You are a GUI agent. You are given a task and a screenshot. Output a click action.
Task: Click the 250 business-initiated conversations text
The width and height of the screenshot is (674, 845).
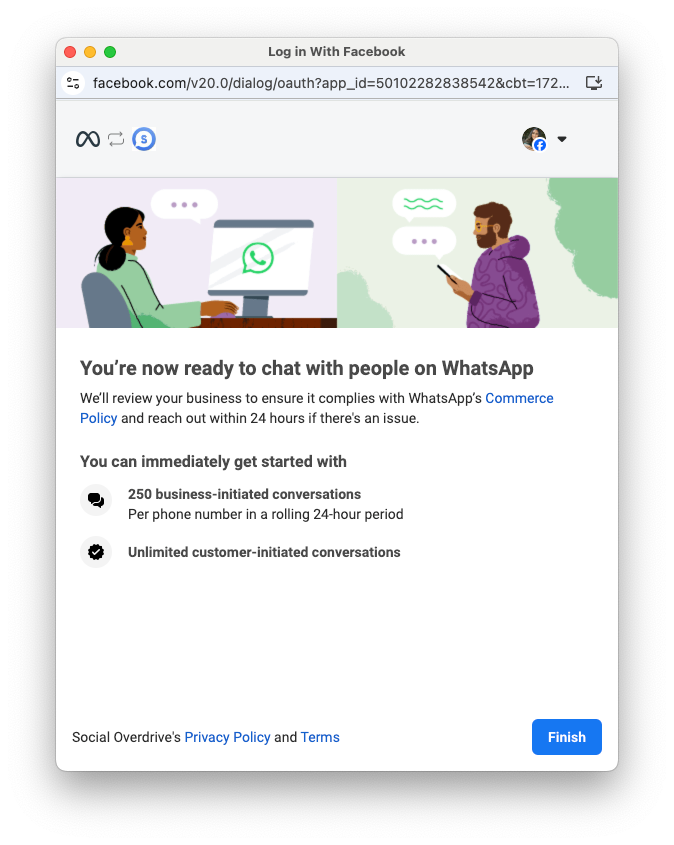pyautogui.click(x=245, y=494)
